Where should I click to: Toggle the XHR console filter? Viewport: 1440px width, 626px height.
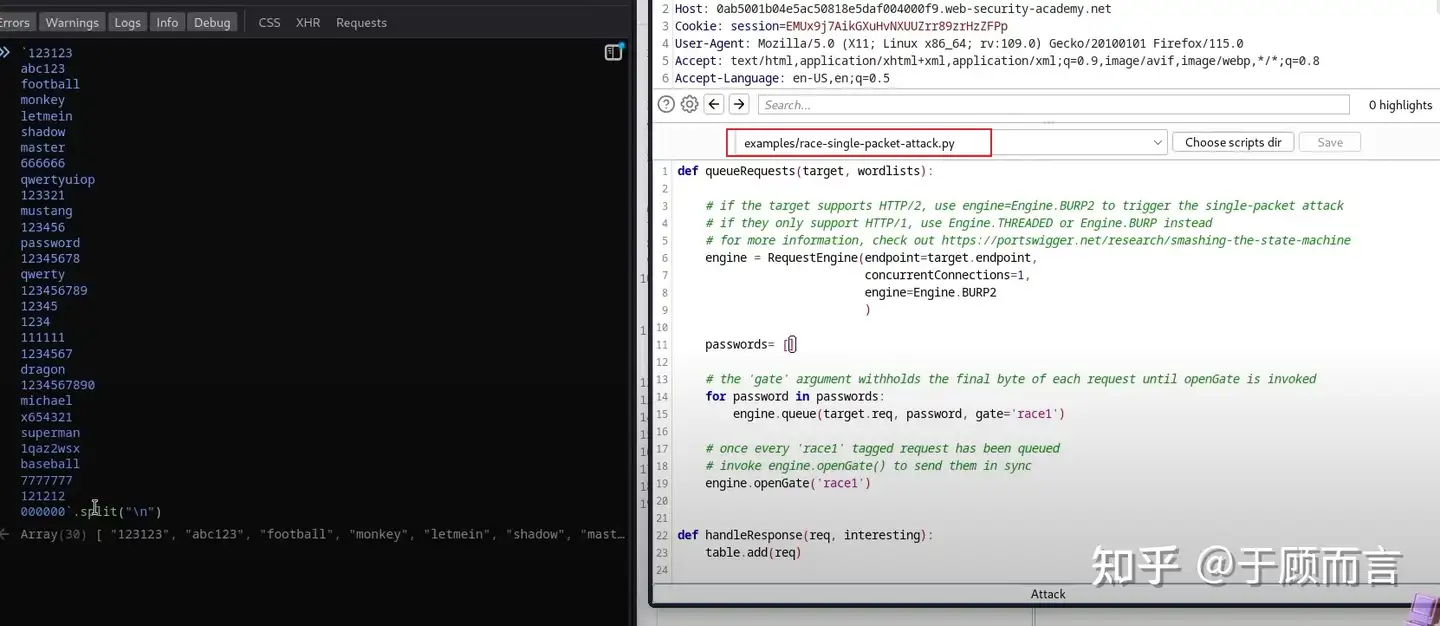pos(308,22)
